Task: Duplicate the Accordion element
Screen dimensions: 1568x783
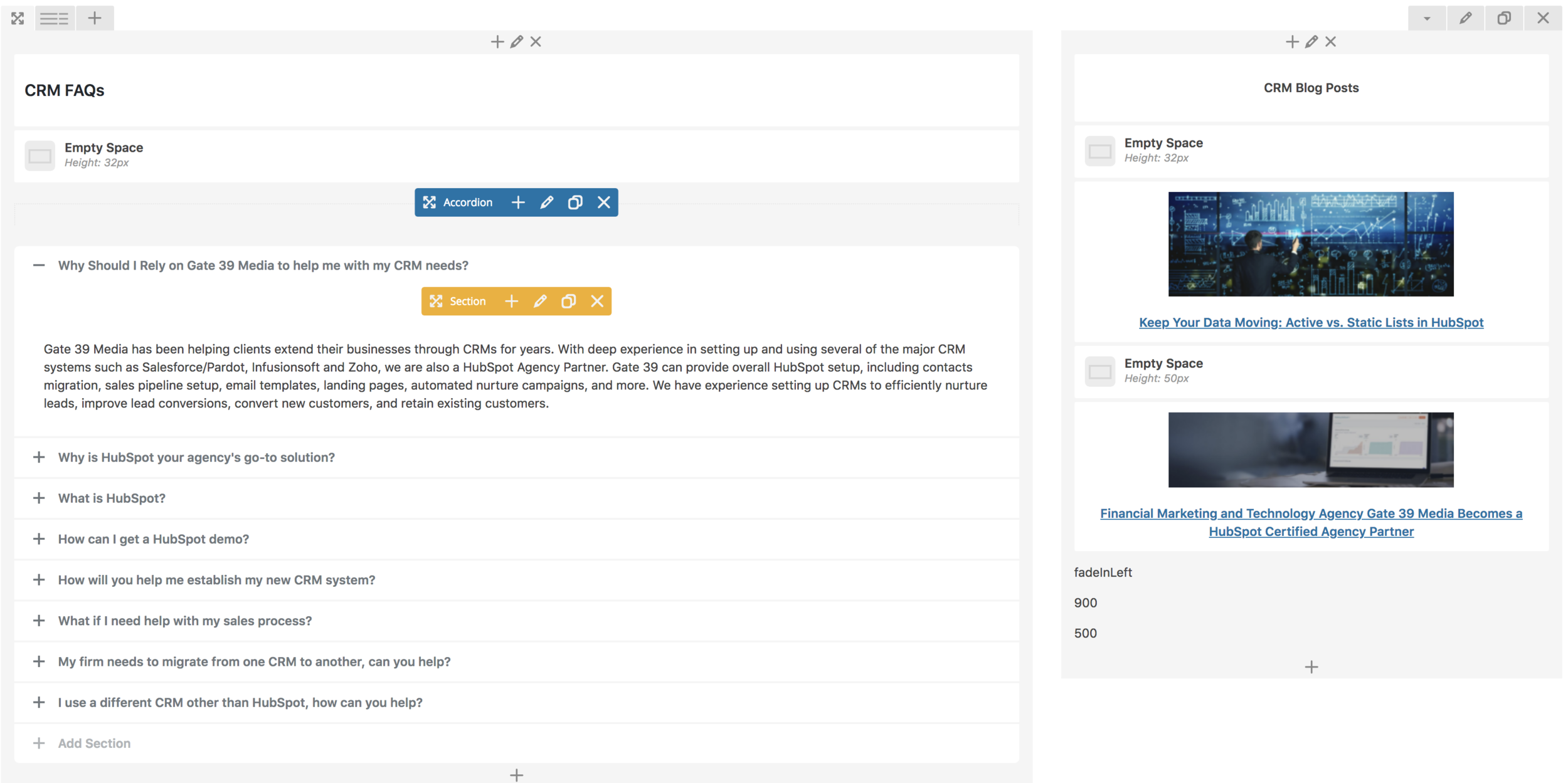Action: pos(575,202)
